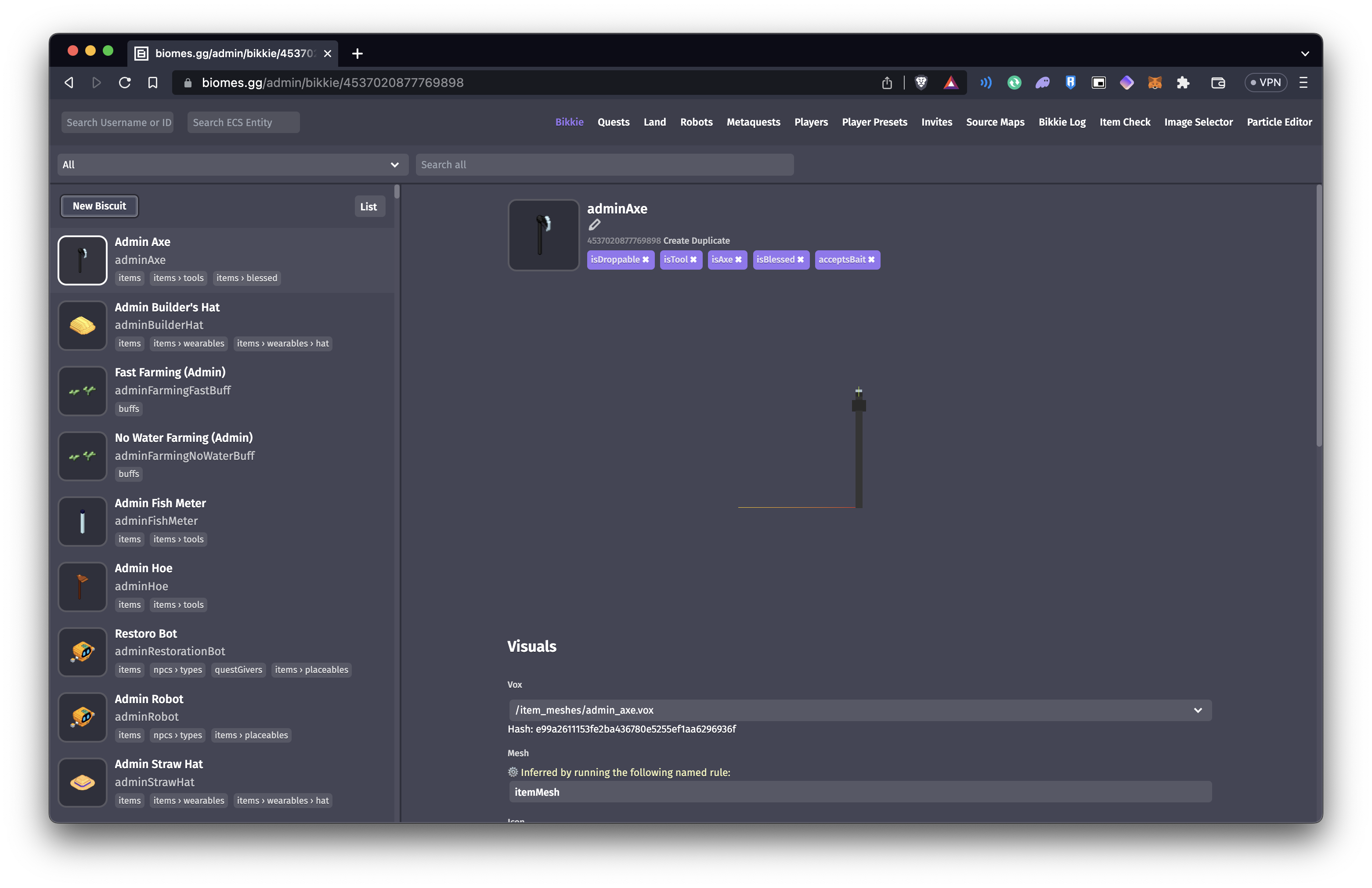1372x888 pixels.
Task: Reload the page with refresh icon
Action: (125, 83)
